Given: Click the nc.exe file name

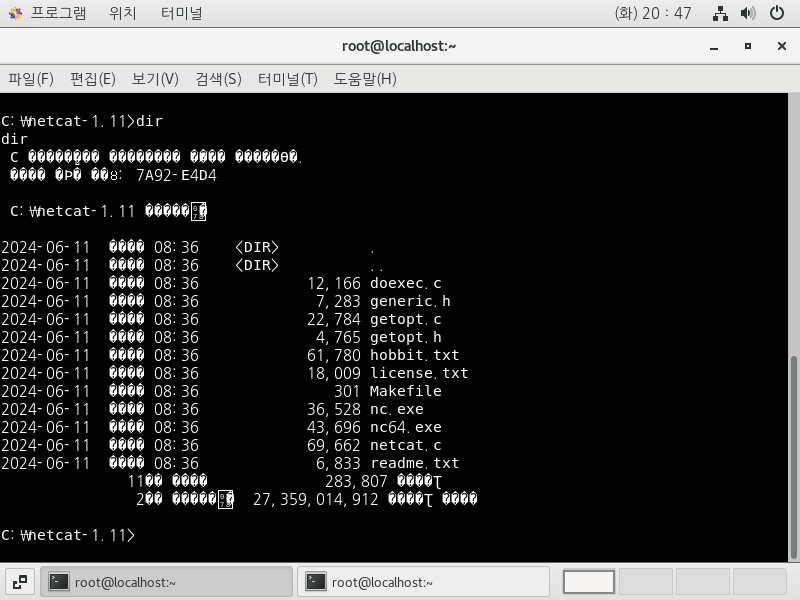Looking at the screenshot, I should [x=397, y=409].
